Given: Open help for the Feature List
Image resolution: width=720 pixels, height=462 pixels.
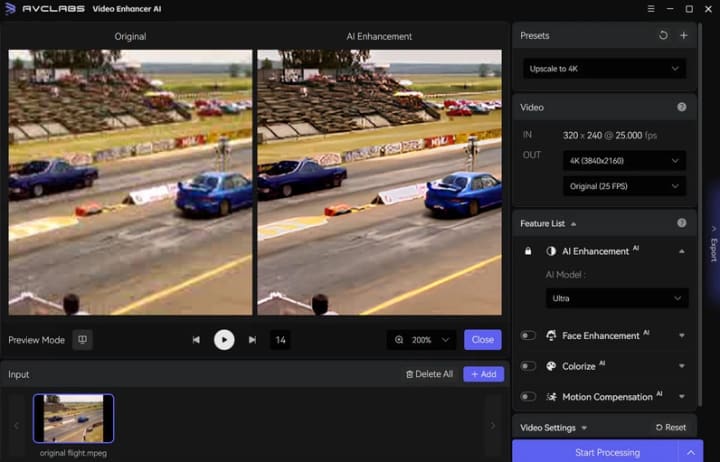Looking at the screenshot, I should [x=681, y=223].
